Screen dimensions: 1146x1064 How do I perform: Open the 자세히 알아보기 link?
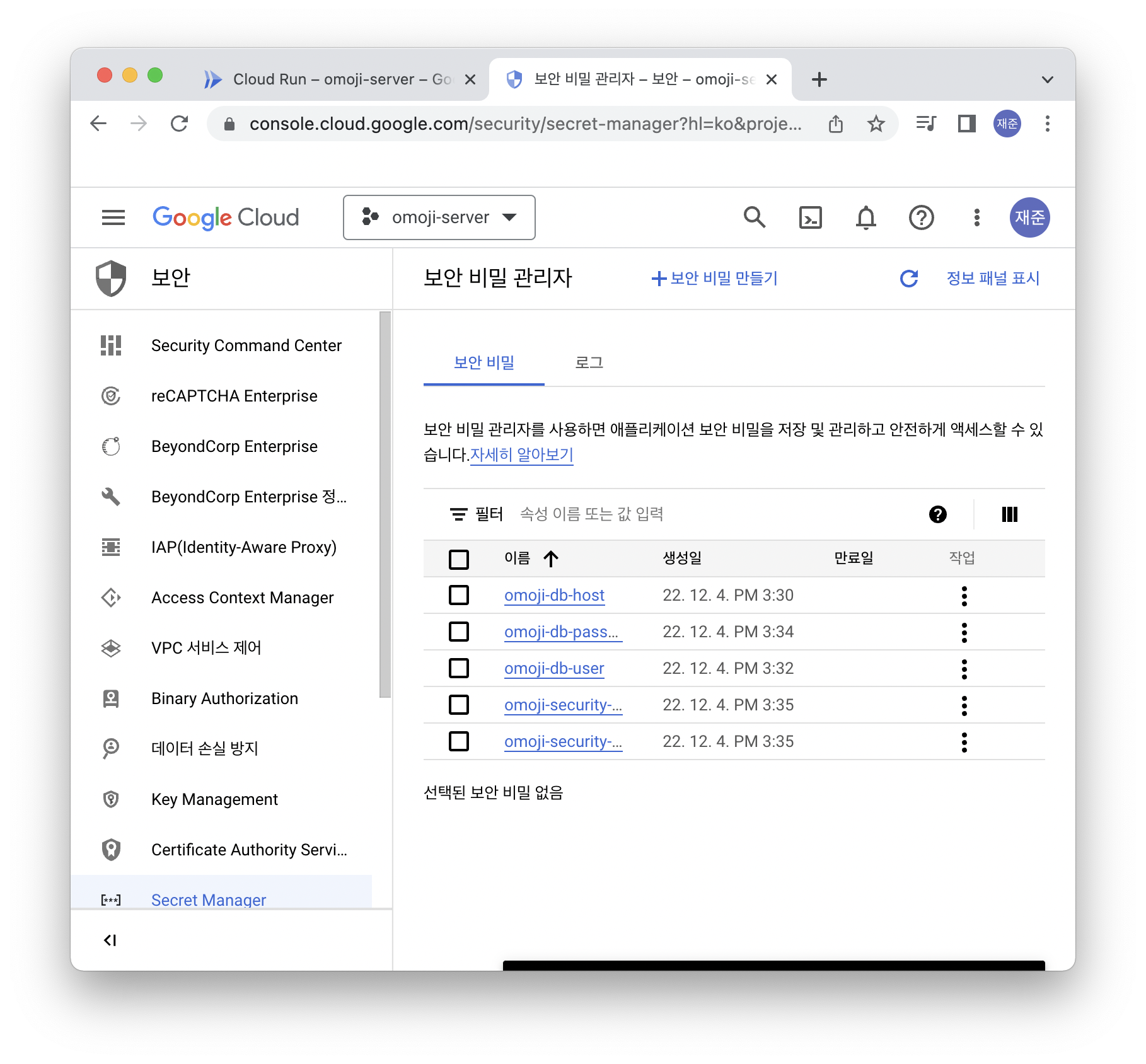[522, 454]
